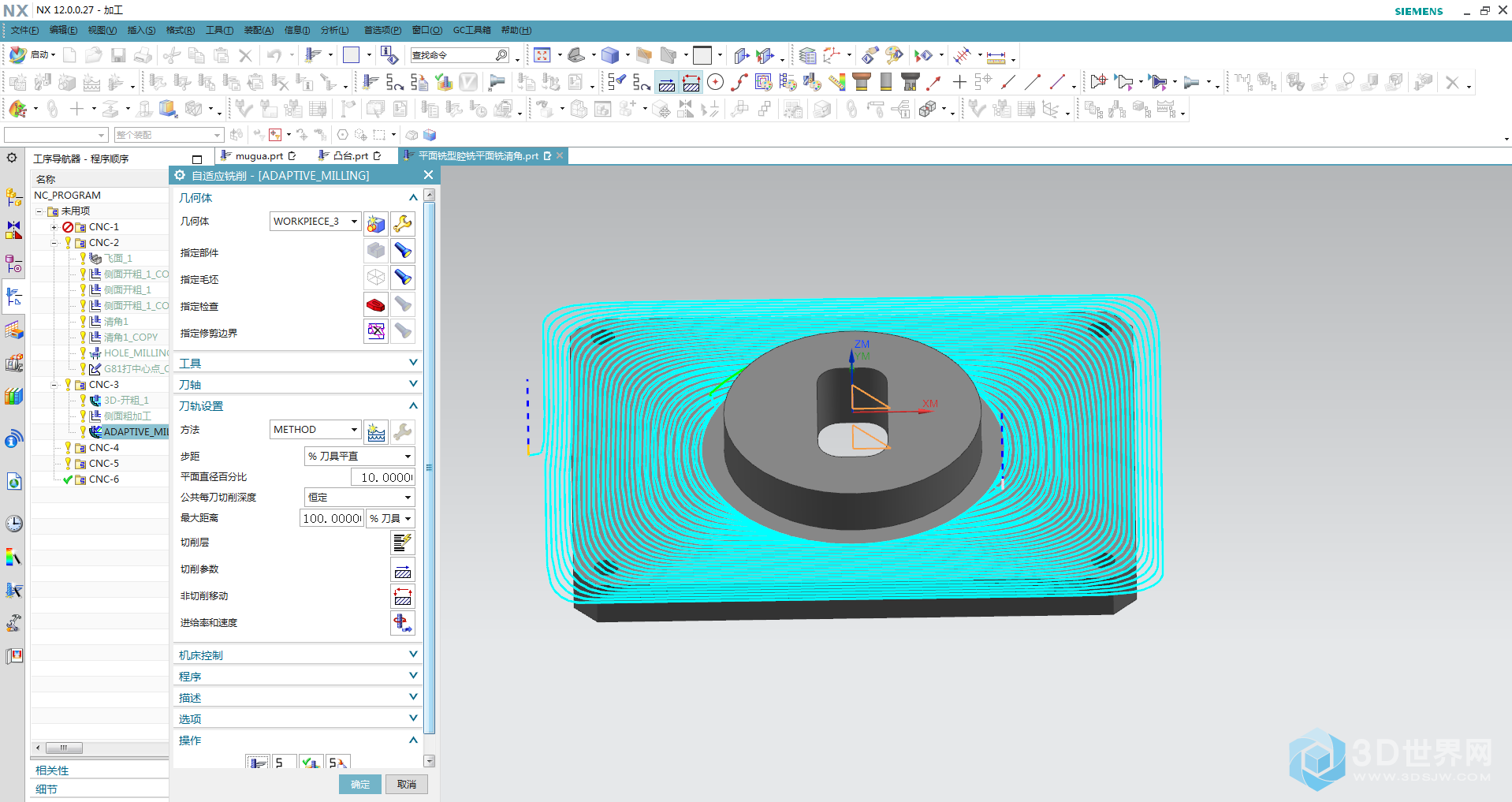Open the 几何体 WORKPIECE_3 dropdown
The height and width of the screenshot is (802, 1512).
pyautogui.click(x=354, y=222)
